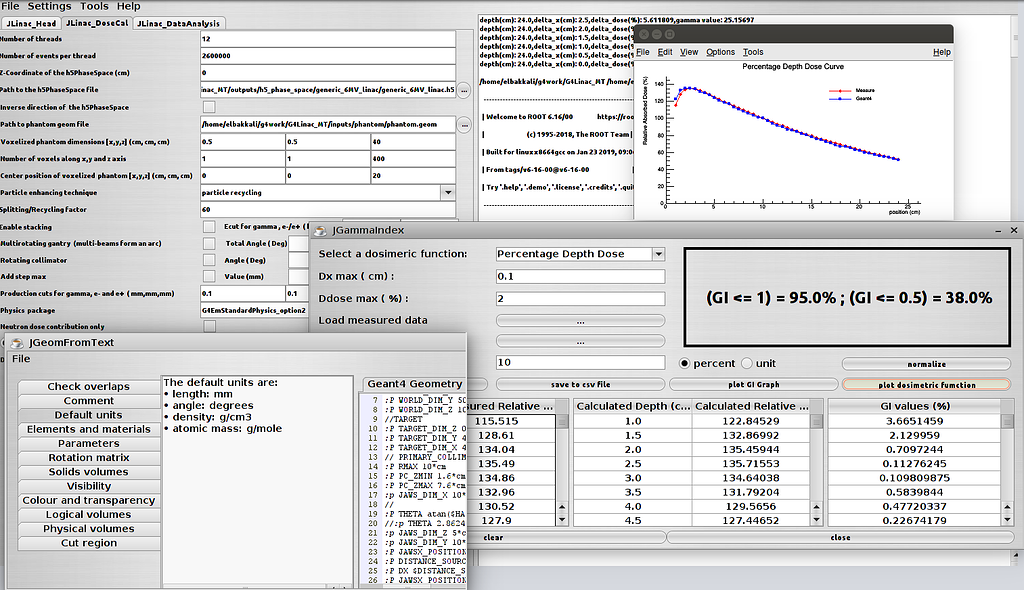Enable Inverse direction of h5PhaseSpace checkbox
1024x590 pixels.
(x=209, y=107)
